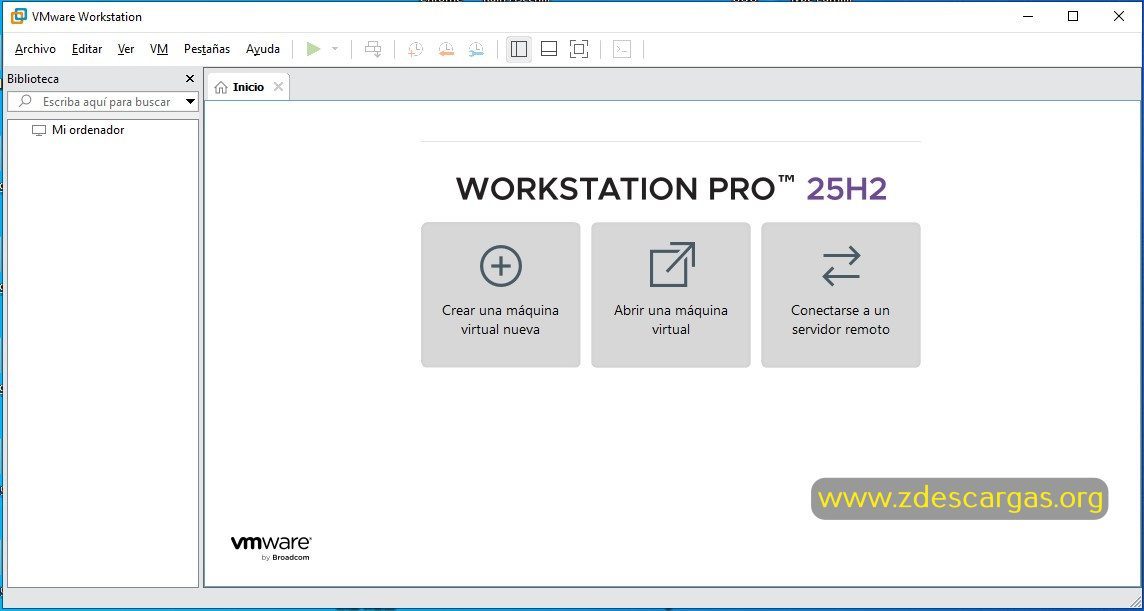Close the Biblioteca panel
The image size is (1144, 611).
(190, 79)
